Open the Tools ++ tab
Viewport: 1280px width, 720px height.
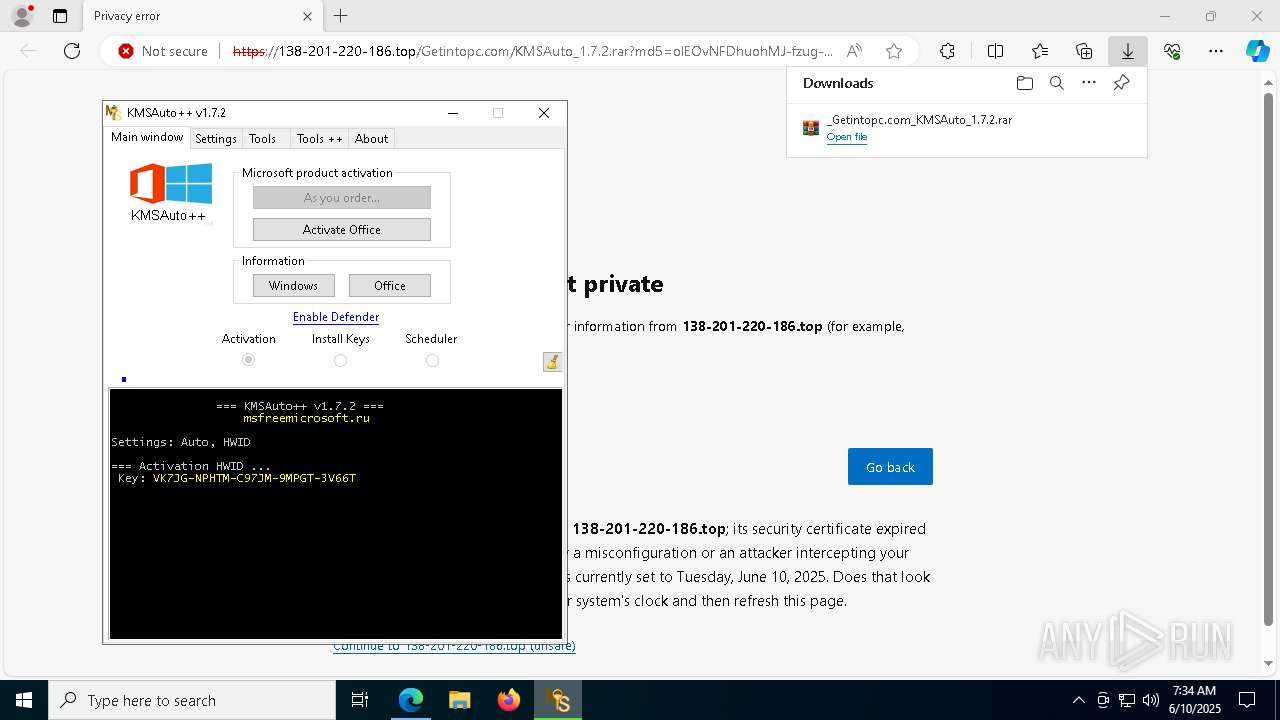(x=320, y=139)
